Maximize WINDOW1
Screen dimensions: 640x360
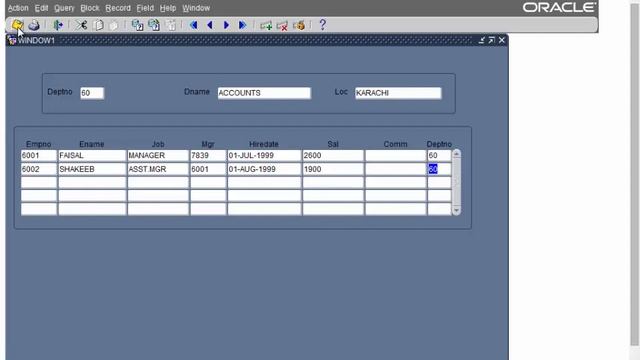[x=491, y=40]
